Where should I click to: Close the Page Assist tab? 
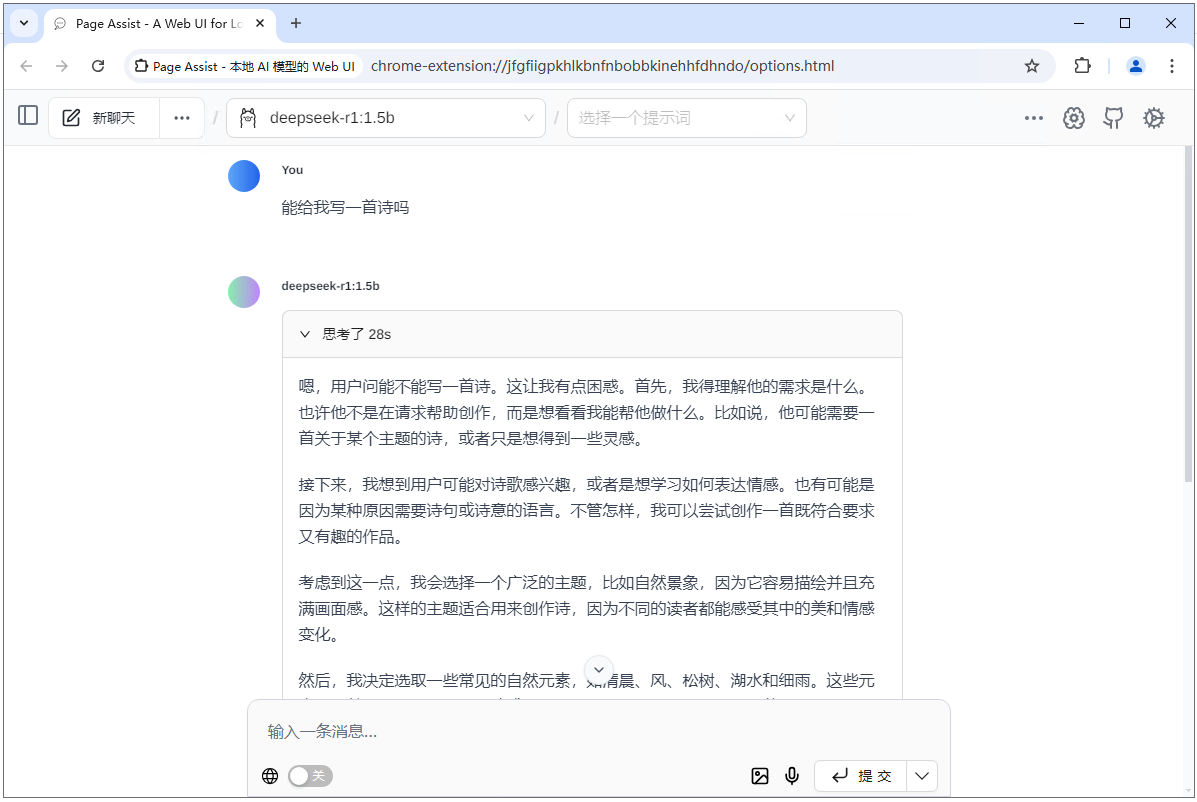pos(260,24)
